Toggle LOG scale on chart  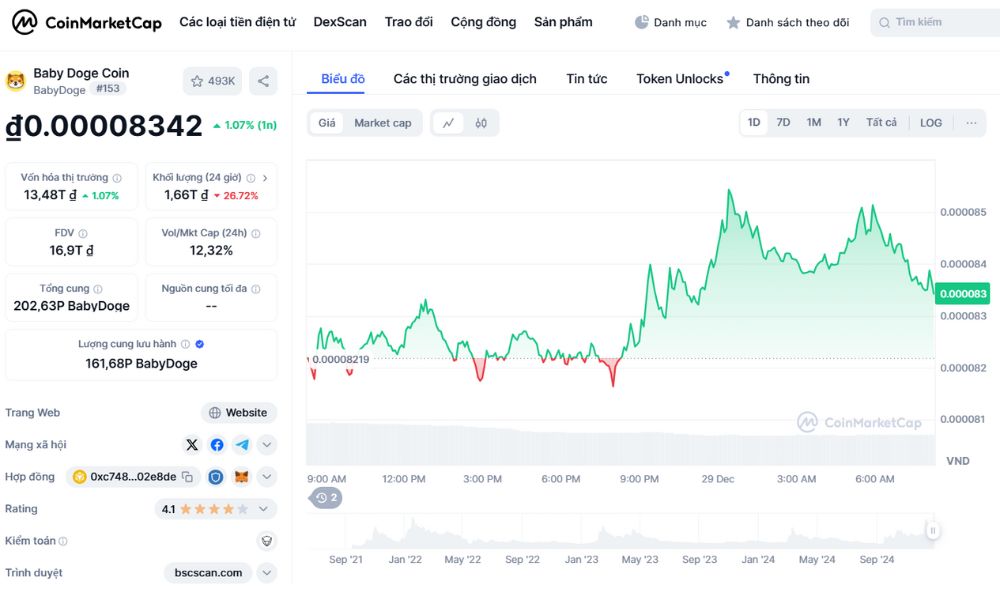pyautogui.click(x=930, y=123)
